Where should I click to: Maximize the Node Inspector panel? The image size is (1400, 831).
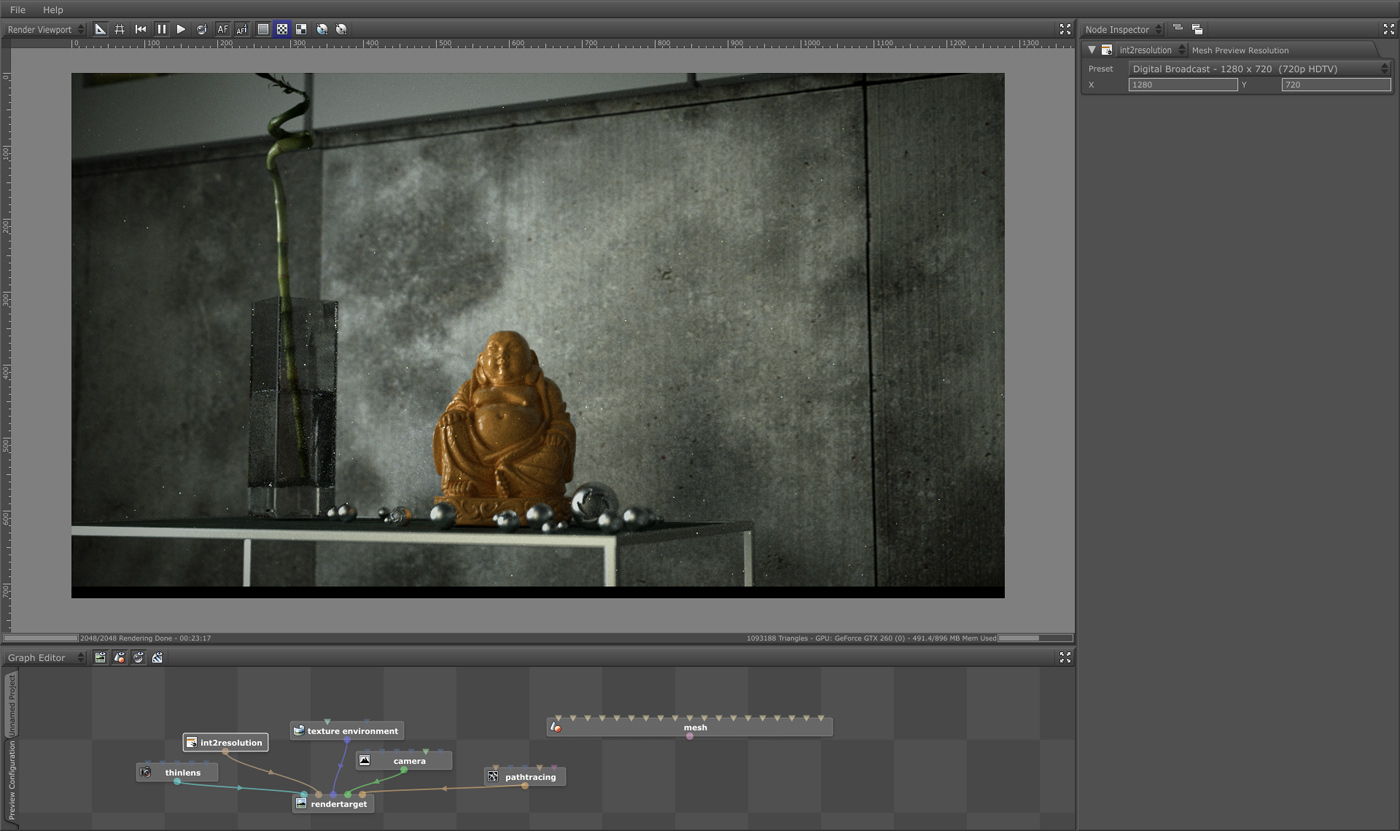coord(1389,29)
